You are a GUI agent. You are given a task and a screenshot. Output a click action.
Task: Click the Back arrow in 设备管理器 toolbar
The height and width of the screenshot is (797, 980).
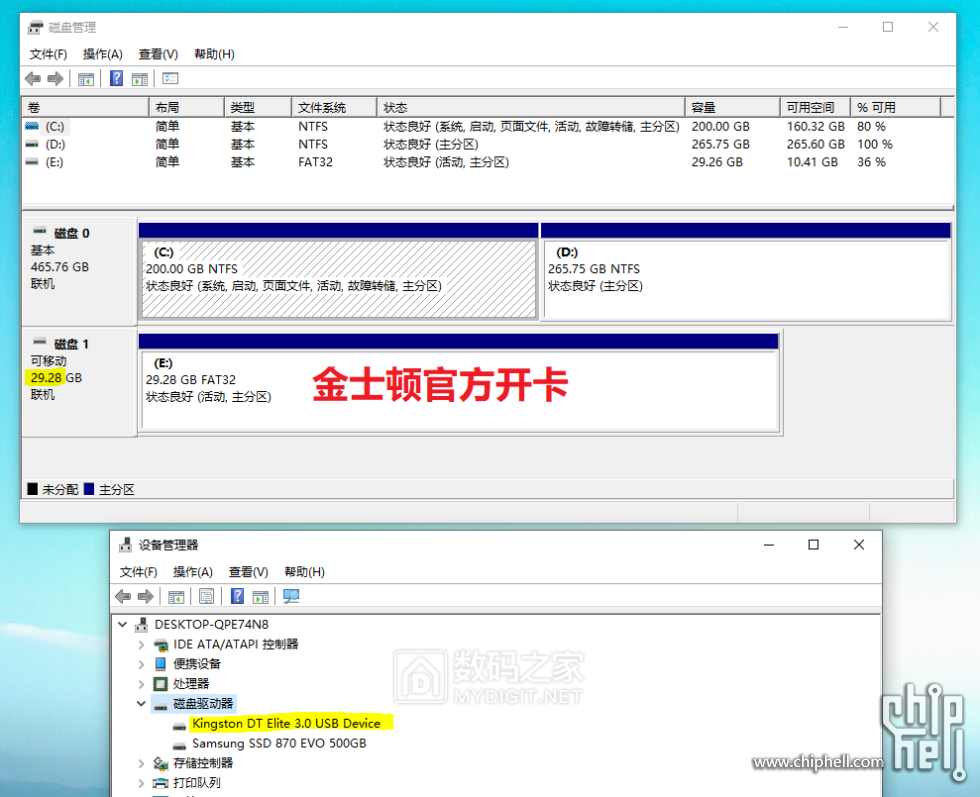(123, 596)
